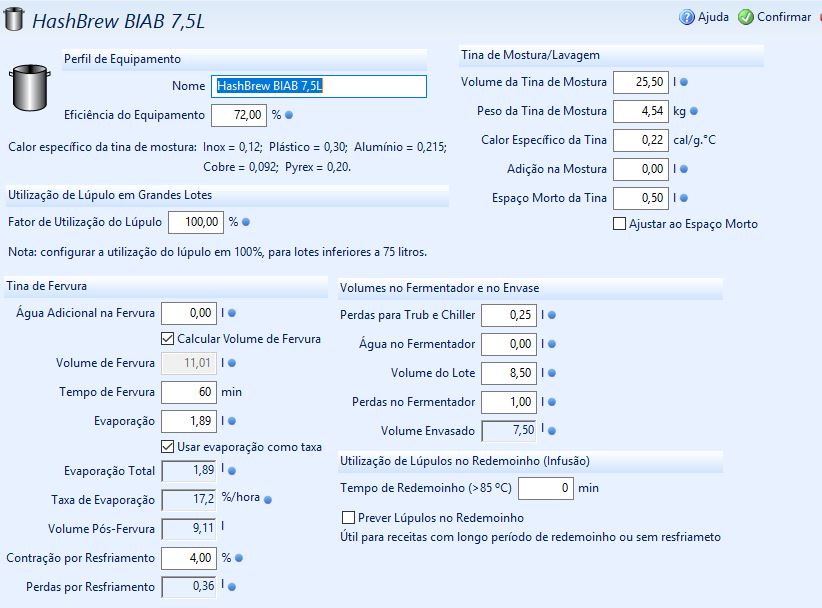Click the info dot beside Taxa de Evaporação
Screen dimensions: 822x608
click(x=268, y=500)
